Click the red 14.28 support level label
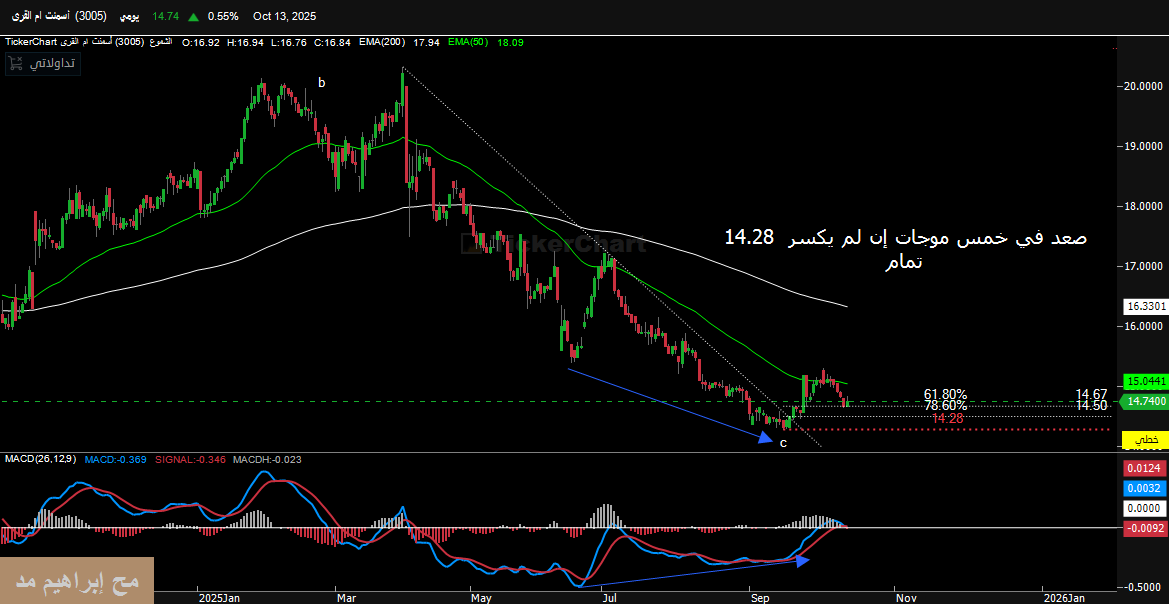The image size is (1169, 604). point(948,418)
